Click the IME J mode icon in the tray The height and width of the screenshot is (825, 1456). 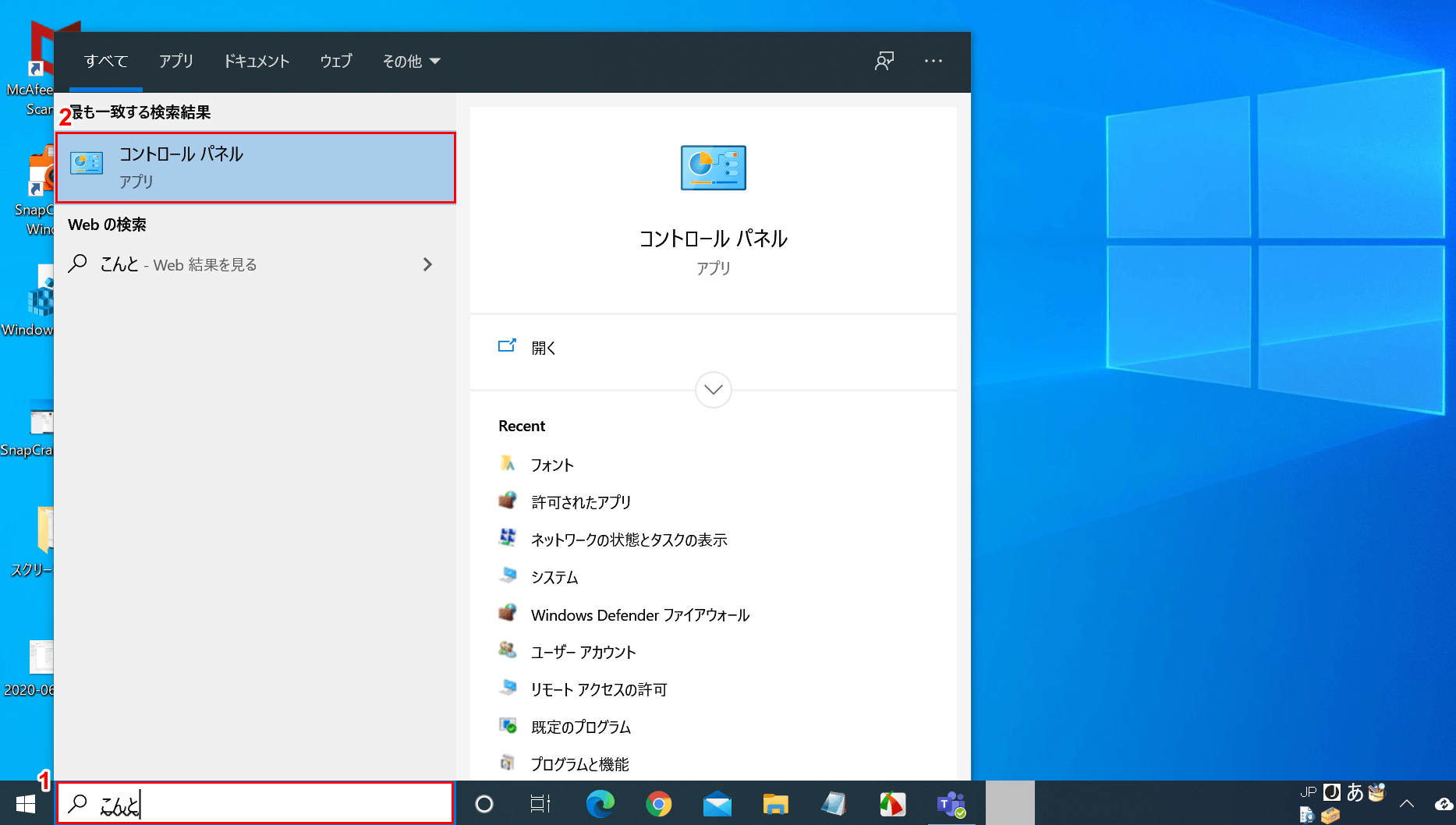[x=1332, y=792]
